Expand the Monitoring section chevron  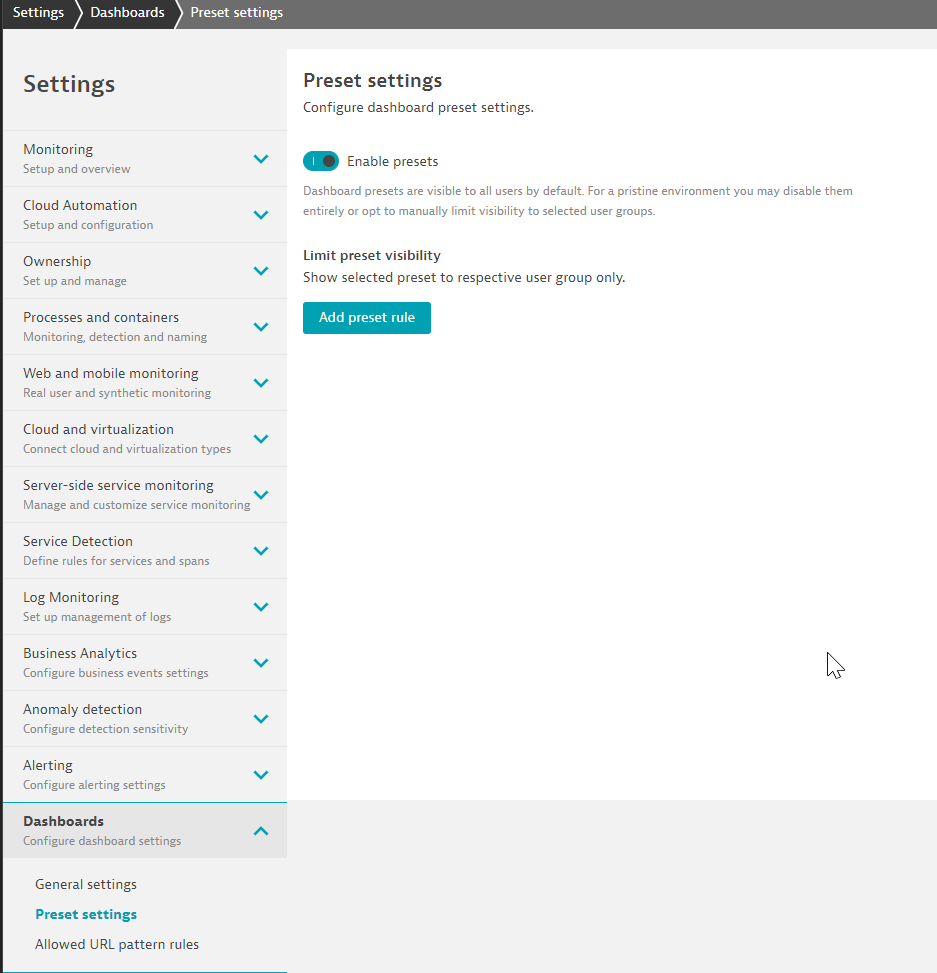point(261,159)
